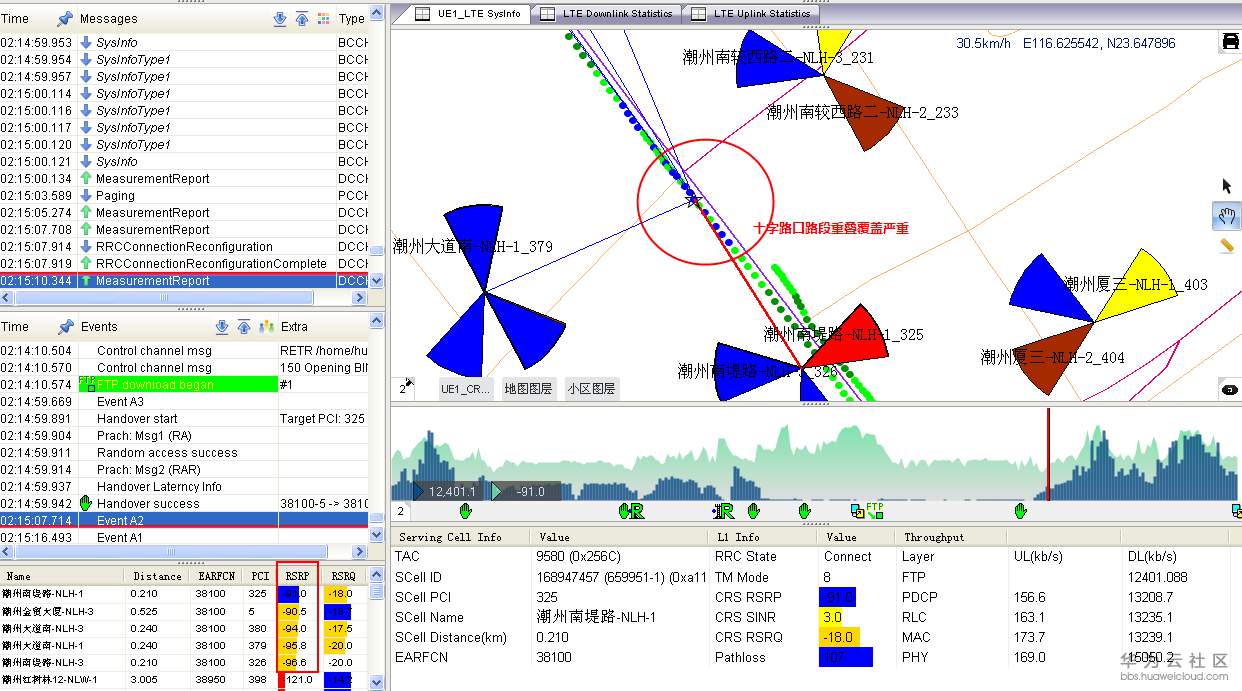
Task: Click the down arrow icon in Events header
Action: tap(223, 326)
